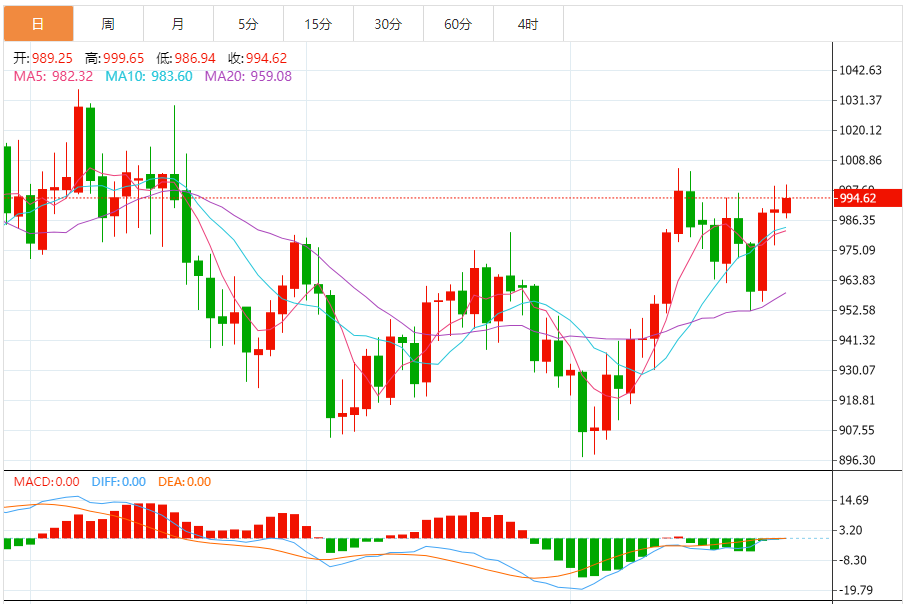This screenshot has width=907, height=604.
Task: Click the 952.58 price axis label
Action: pos(857,310)
